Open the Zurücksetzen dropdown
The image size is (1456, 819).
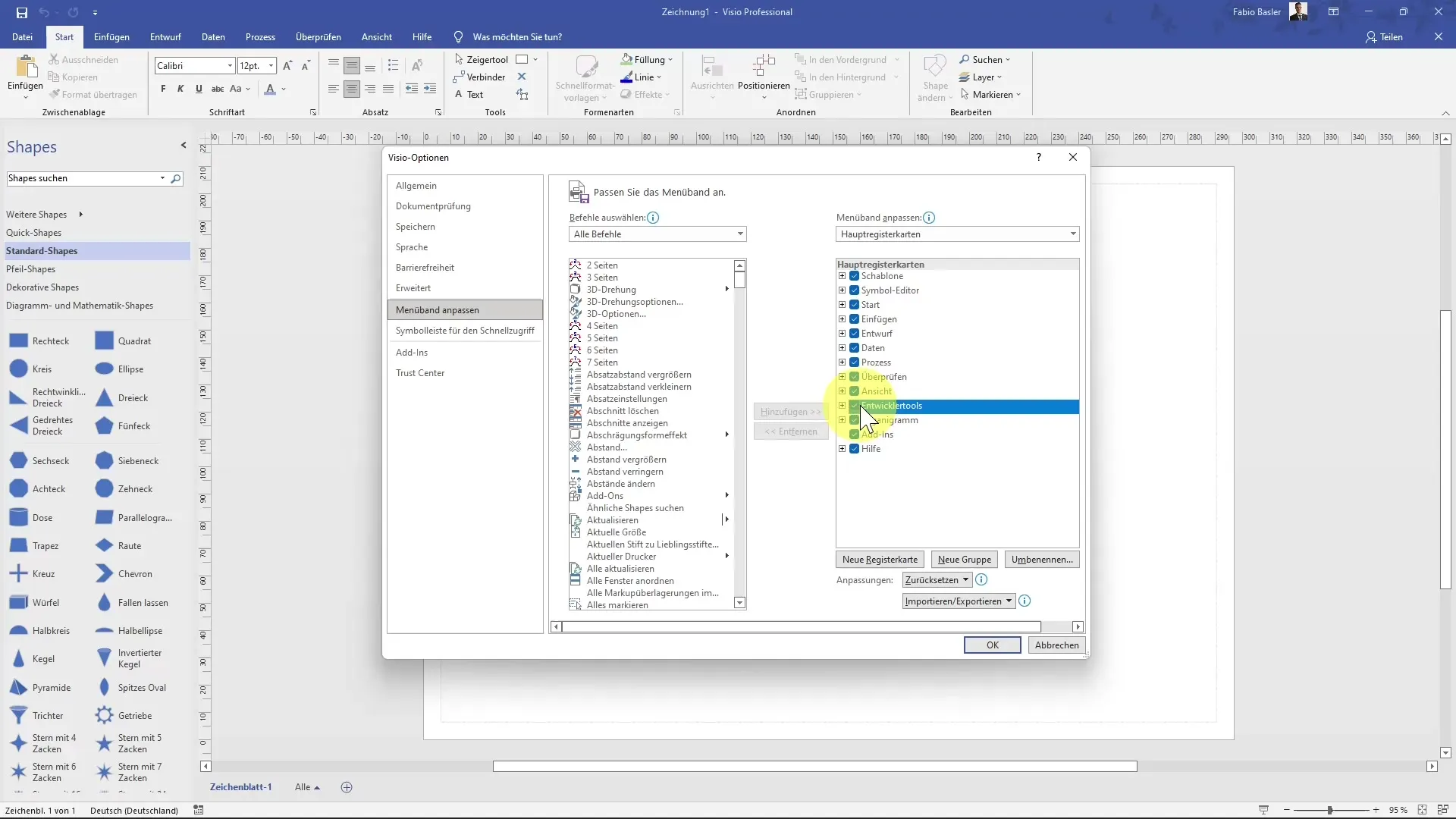pos(937,580)
